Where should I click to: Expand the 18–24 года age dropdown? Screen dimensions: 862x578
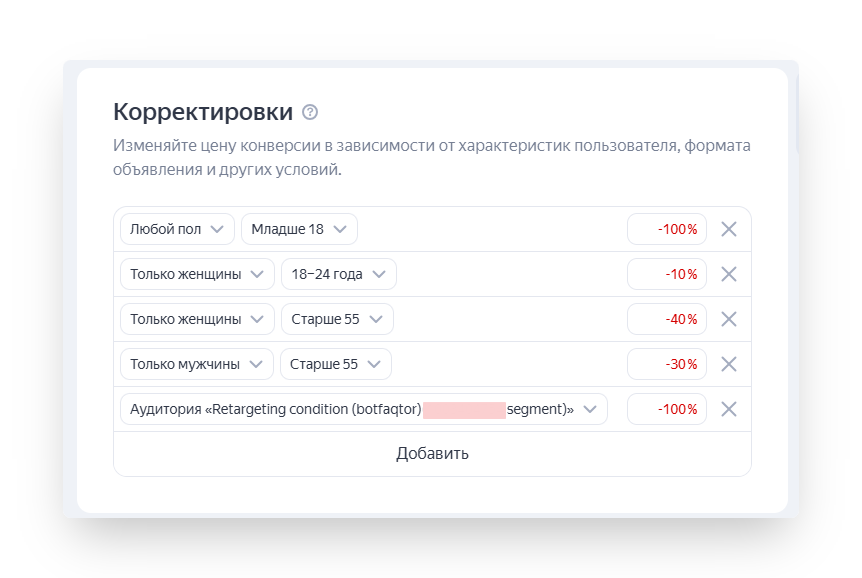(338, 274)
